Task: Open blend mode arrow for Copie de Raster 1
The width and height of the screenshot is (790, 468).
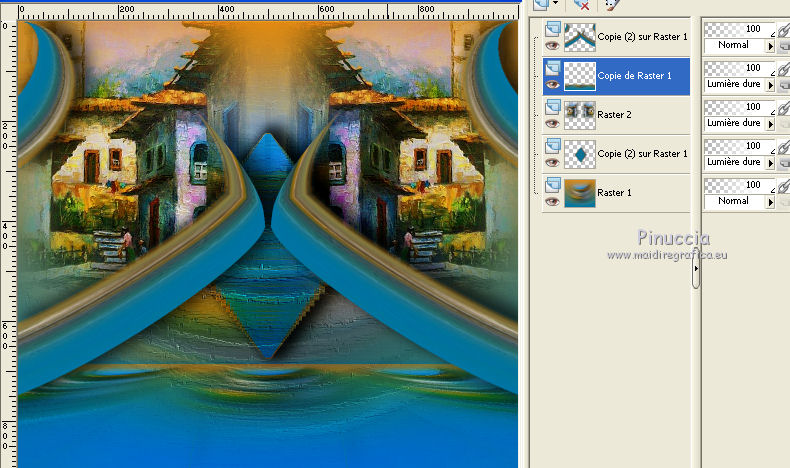Action: click(770, 85)
